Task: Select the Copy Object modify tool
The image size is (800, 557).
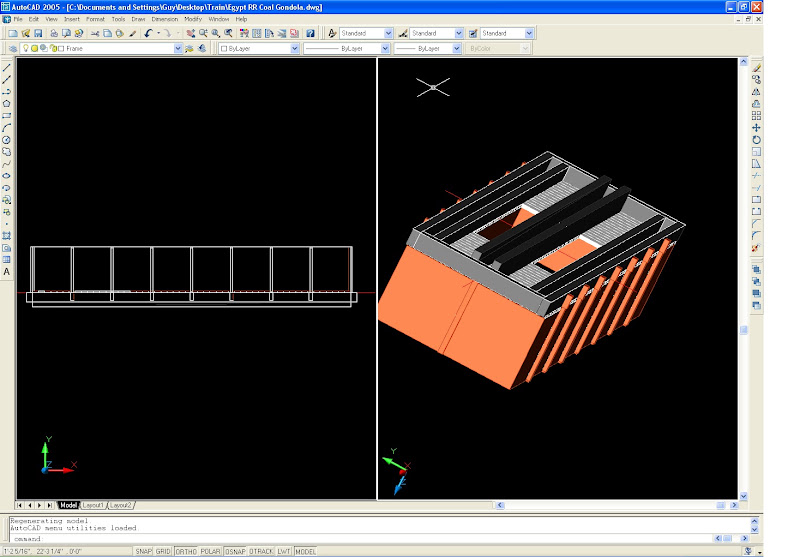Action: [x=756, y=80]
